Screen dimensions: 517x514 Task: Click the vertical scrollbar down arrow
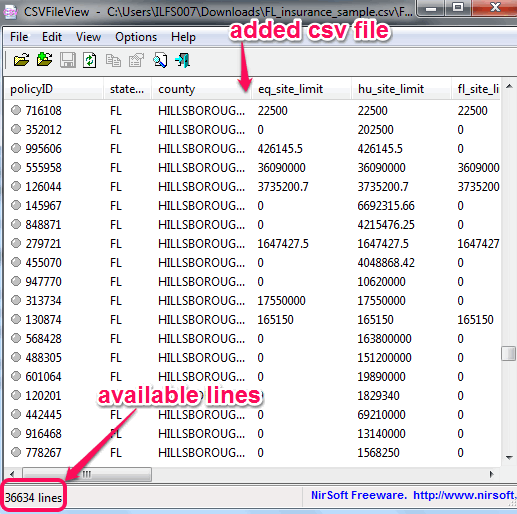(509, 457)
